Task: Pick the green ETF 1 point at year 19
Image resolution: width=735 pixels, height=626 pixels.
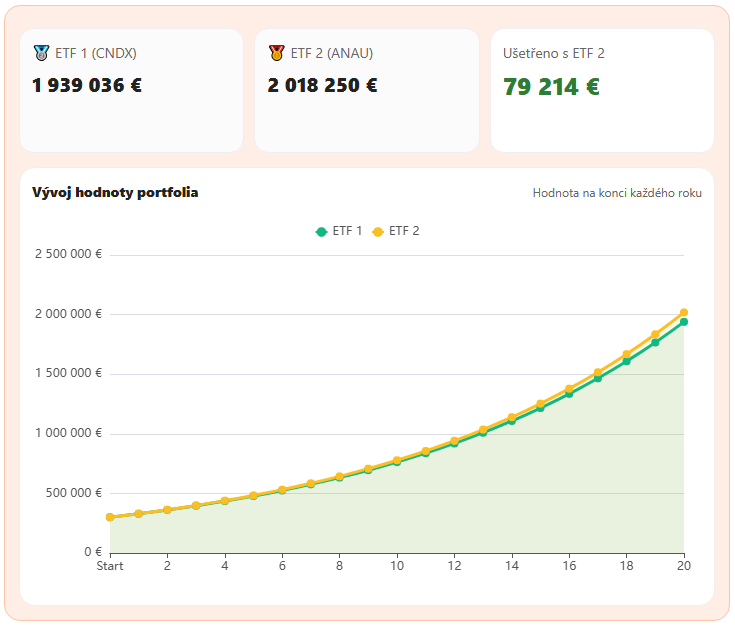Action: (x=655, y=343)
